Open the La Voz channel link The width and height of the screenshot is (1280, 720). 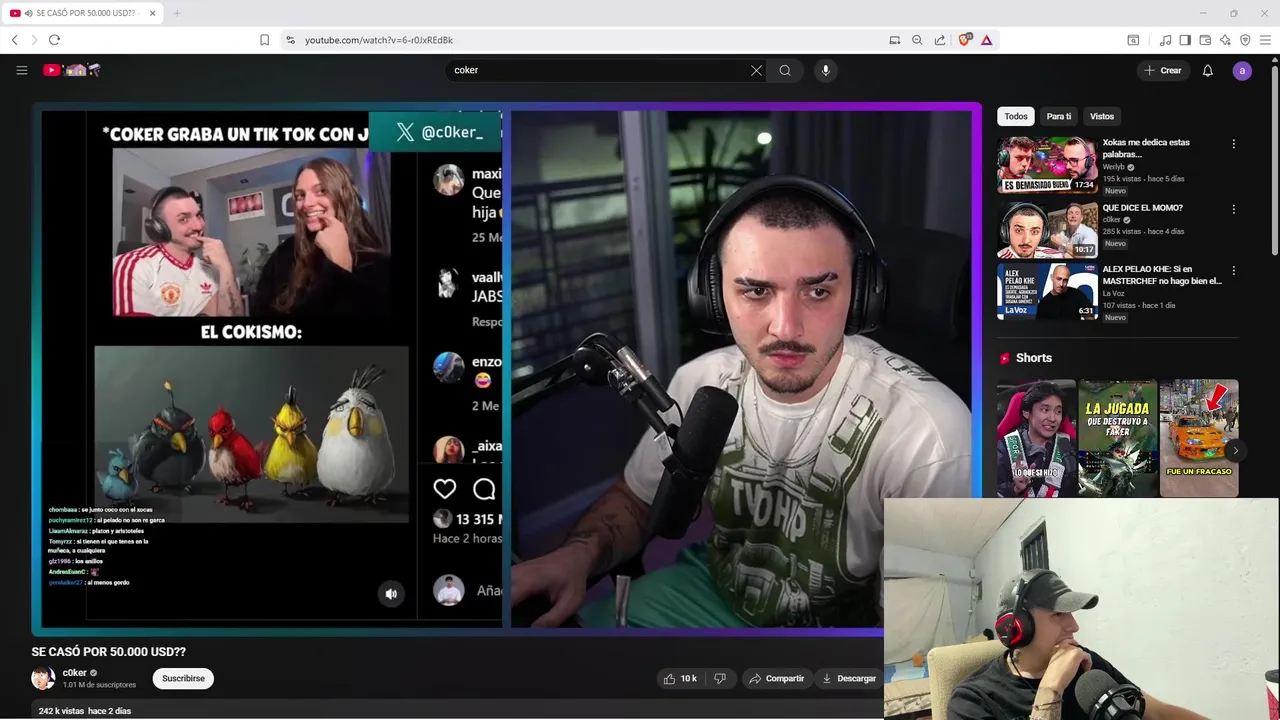click(x=1113, y=293)
